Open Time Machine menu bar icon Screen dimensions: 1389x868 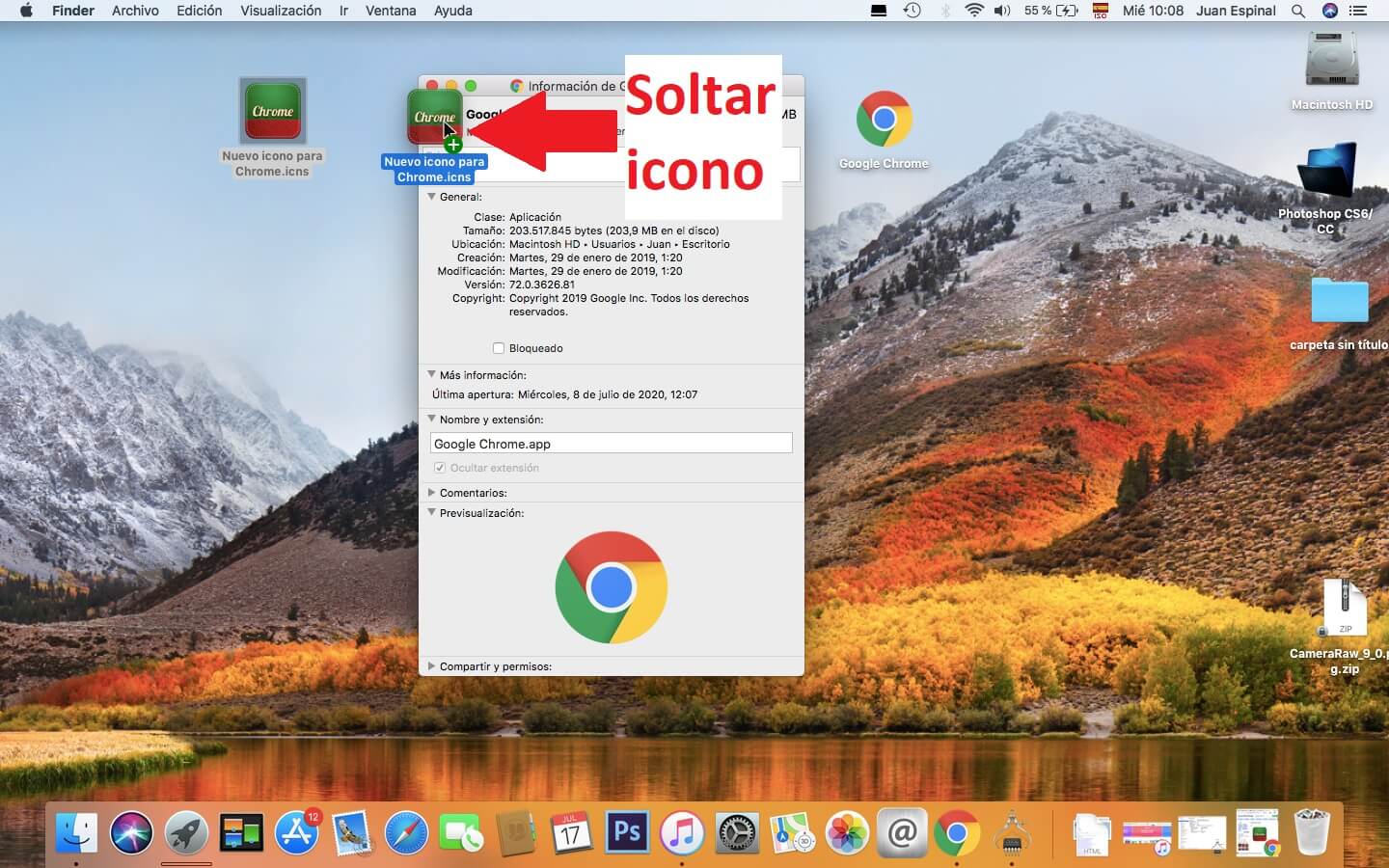click(912, 11)
